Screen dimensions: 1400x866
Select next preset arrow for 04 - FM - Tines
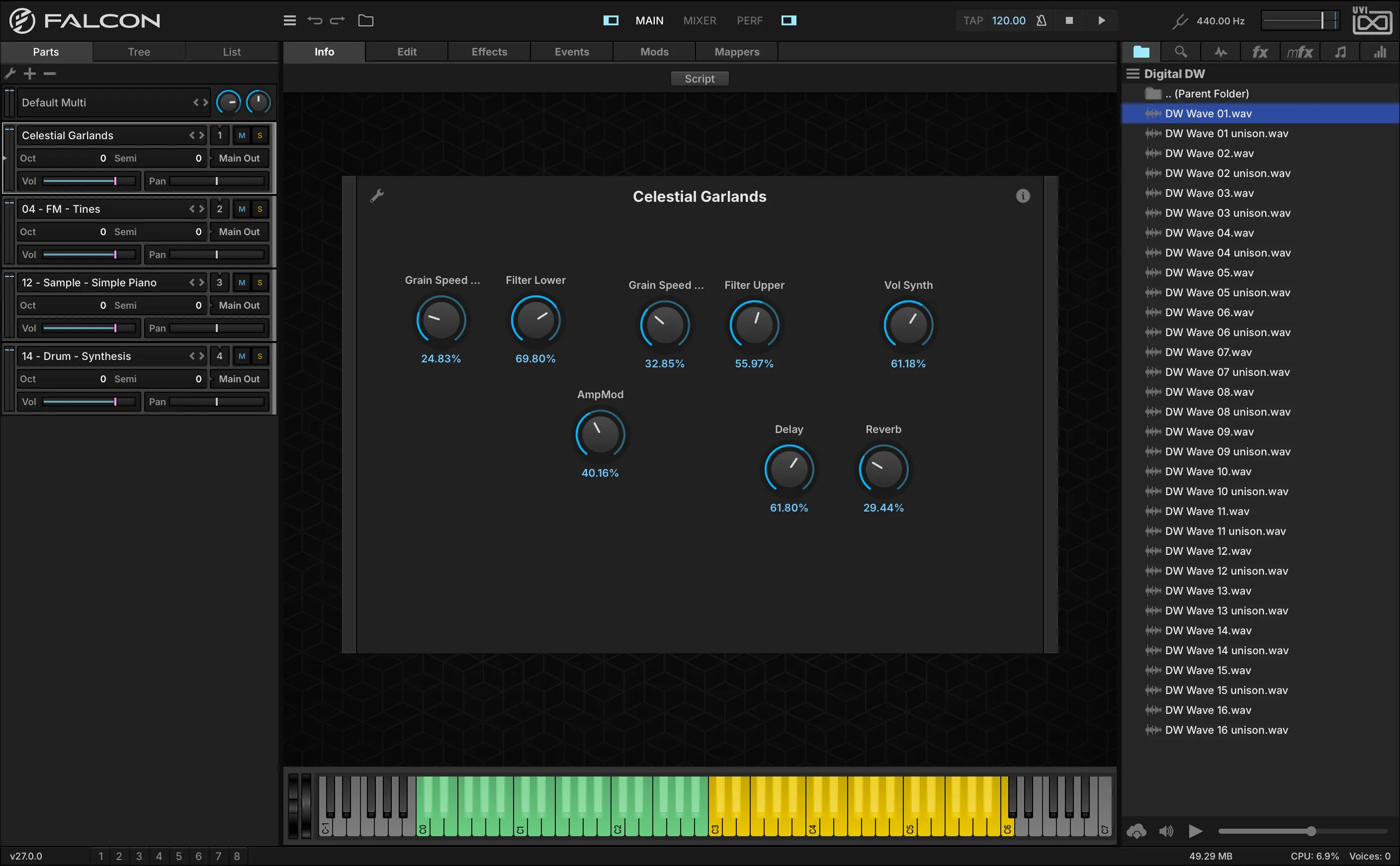[x=201, y=209]
